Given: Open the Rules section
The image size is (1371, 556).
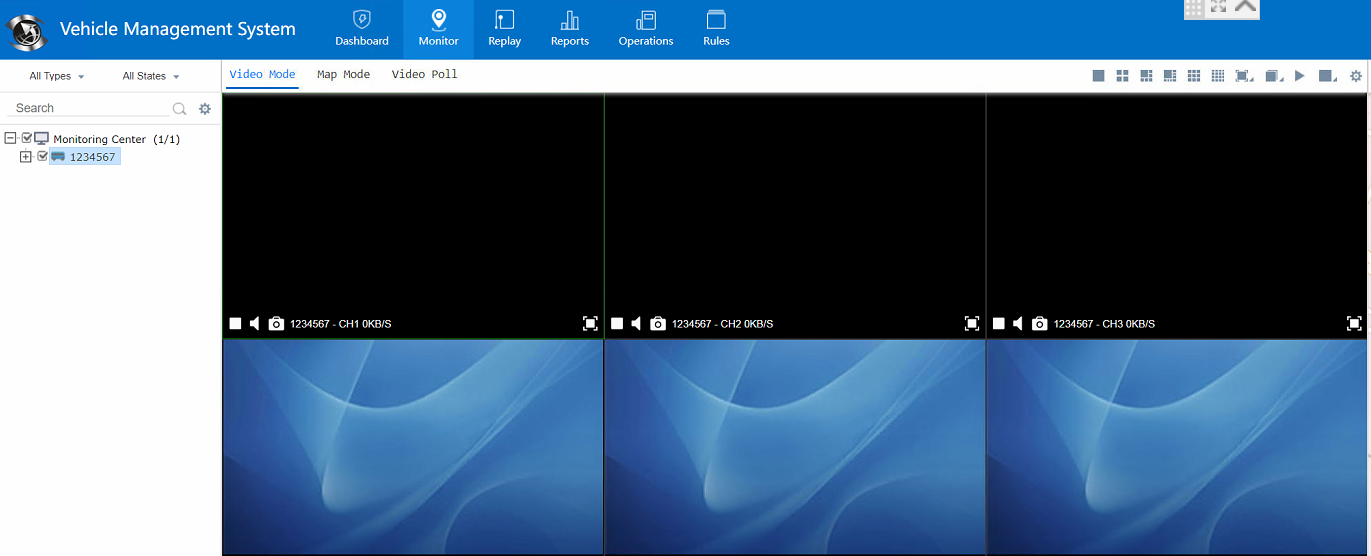Looking at the screenshot, I should point(716,29).
